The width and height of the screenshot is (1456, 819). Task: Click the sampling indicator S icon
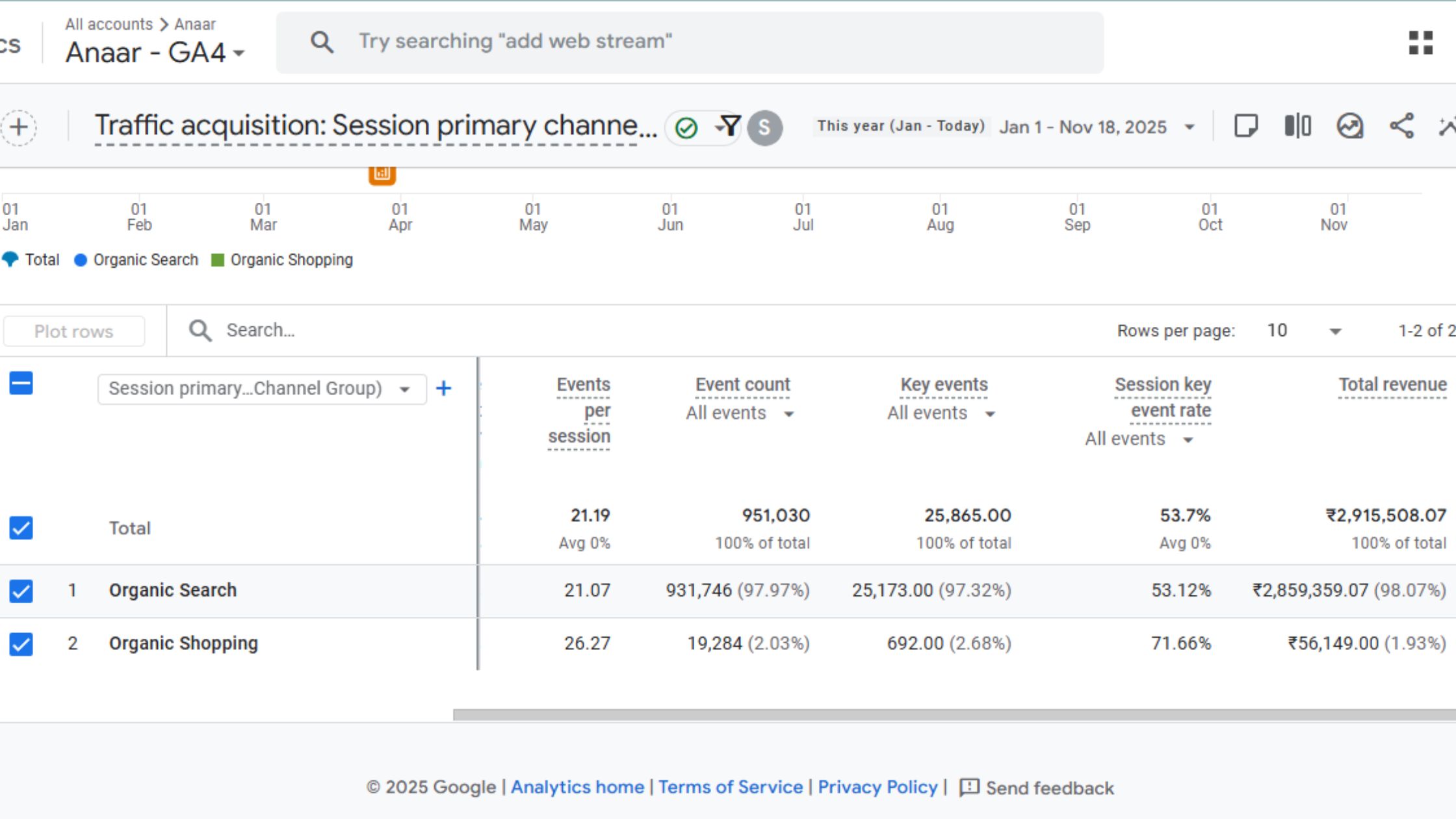click(764, 127)
